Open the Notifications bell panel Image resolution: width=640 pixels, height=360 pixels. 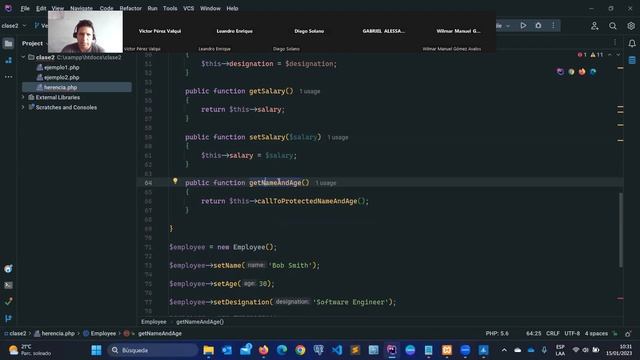click(632, 43)
